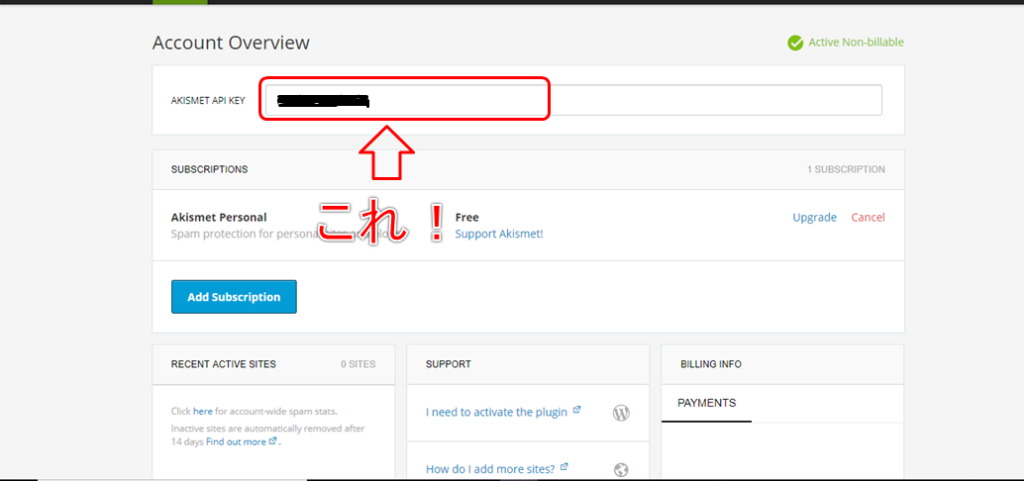The height and width of the screenshot is (481, 1024).
Task: Open the Upgrade link for Akismet Personal
Action: pos(814,217)
